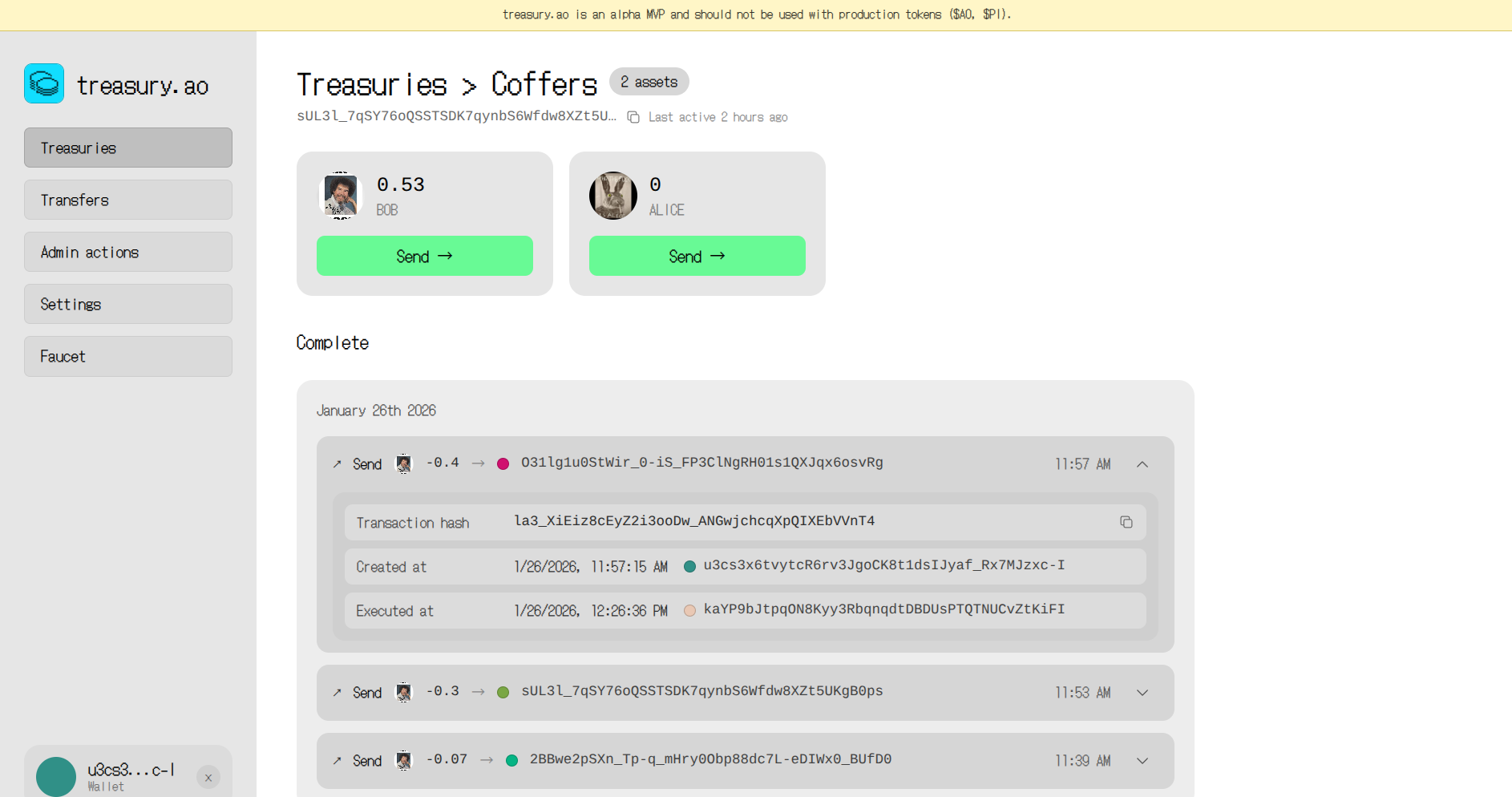Open the Faucet page
1512x797 pixels.
tap(128, 356)
